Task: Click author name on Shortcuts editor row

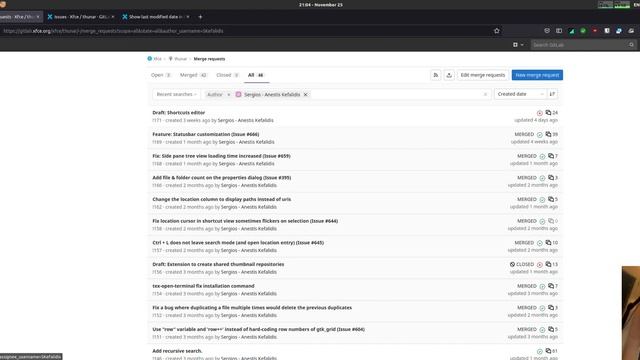Action: pyautogui.click(x=245, y=120)
